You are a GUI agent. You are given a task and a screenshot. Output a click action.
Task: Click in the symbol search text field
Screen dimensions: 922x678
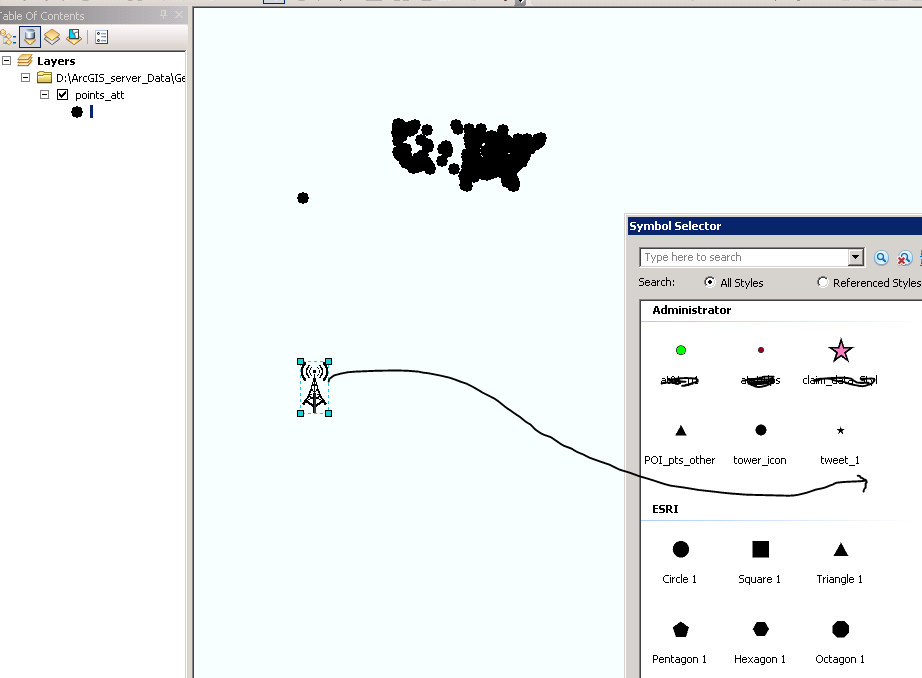[740, 257]
